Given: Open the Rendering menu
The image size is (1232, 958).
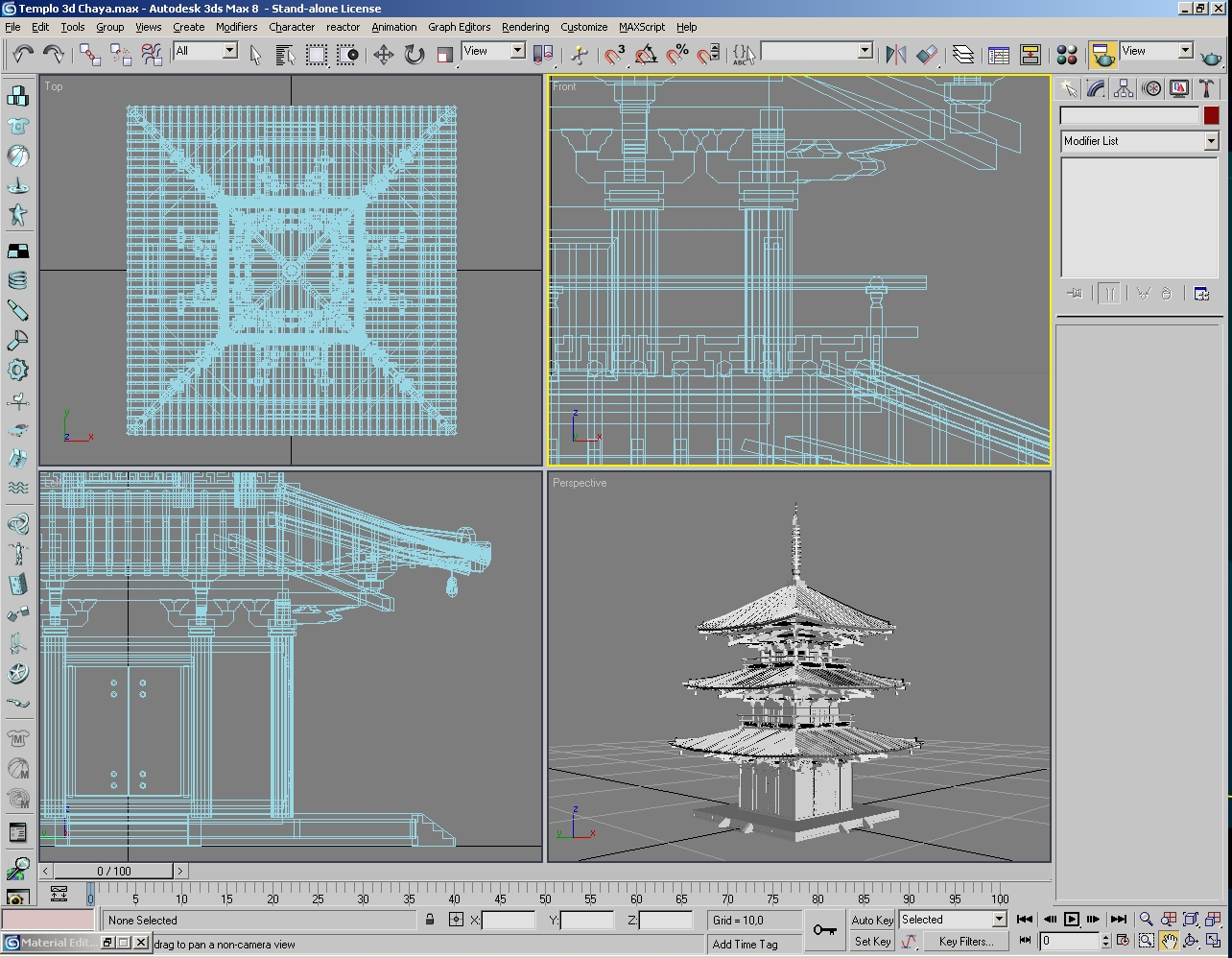Looking at the screenshot, I should coord(525,27).
